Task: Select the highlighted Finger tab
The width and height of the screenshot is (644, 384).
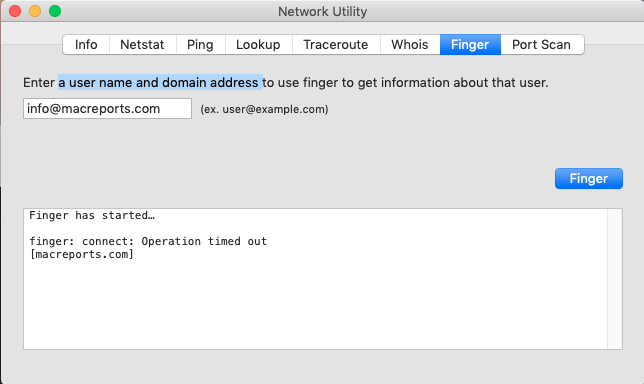Action: click(x=470, y=44)
